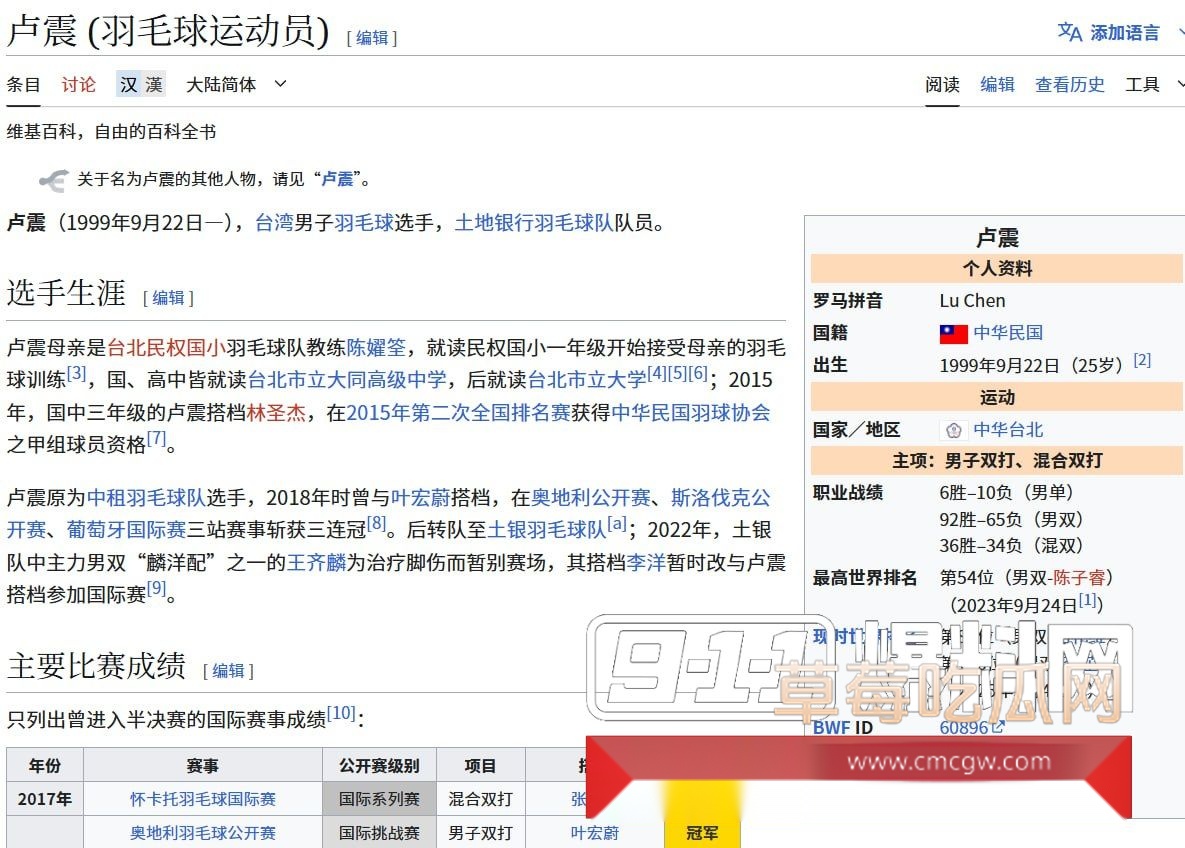1185x848 pixels.
Task: Click the 奥地利羽毛球公开赛 link in results table
Action: coord(202,832)
